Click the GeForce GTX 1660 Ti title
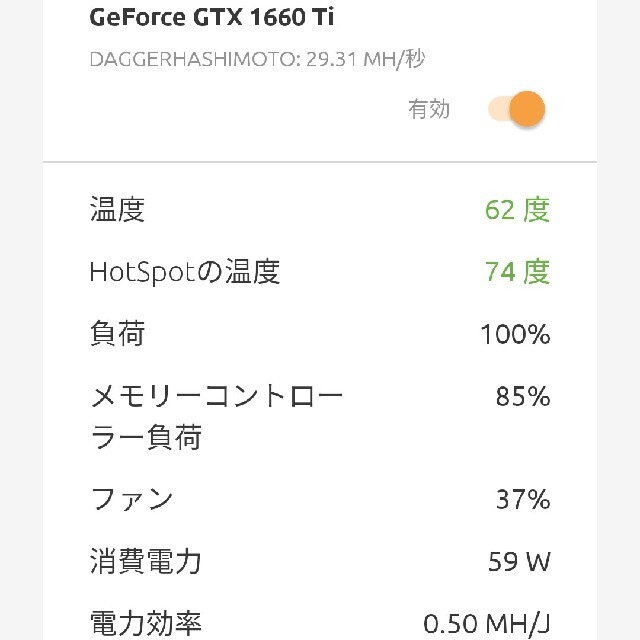This screenshot has width=640, height=640. (211, 17)
